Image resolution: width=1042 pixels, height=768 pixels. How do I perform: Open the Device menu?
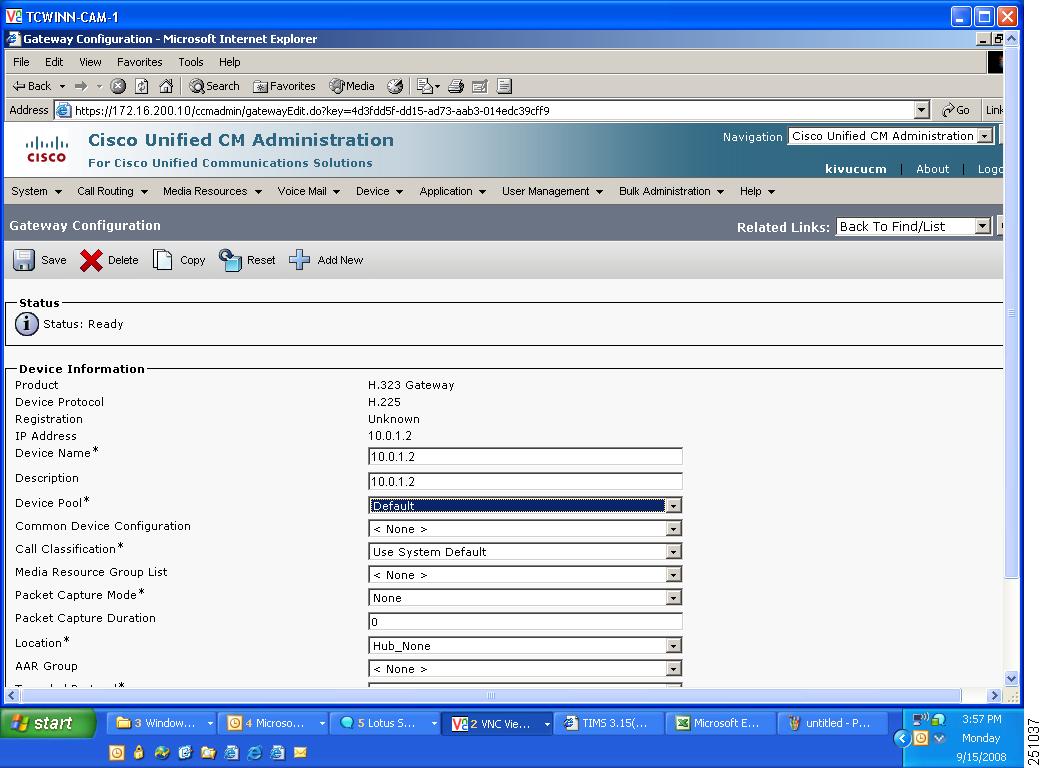379,191
